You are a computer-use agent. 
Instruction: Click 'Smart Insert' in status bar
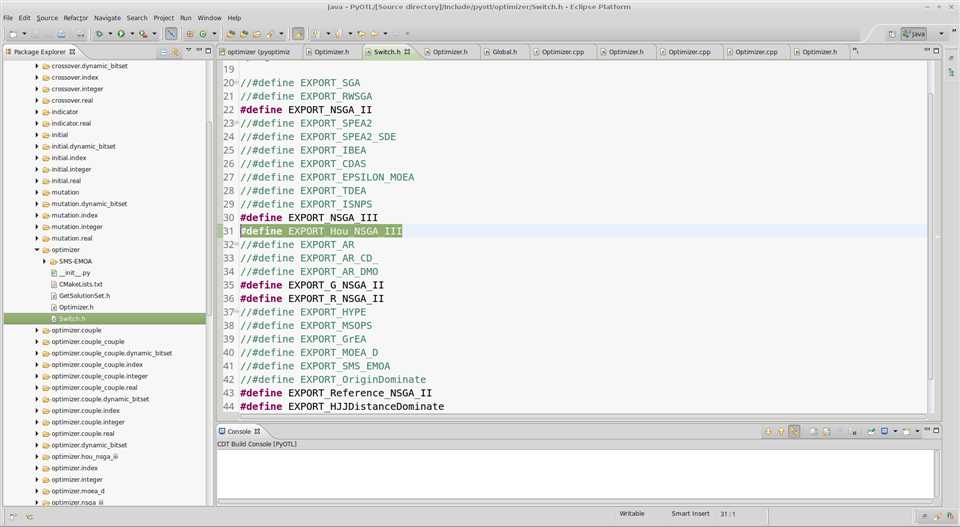pyautogui.click(x=690, y=514)
